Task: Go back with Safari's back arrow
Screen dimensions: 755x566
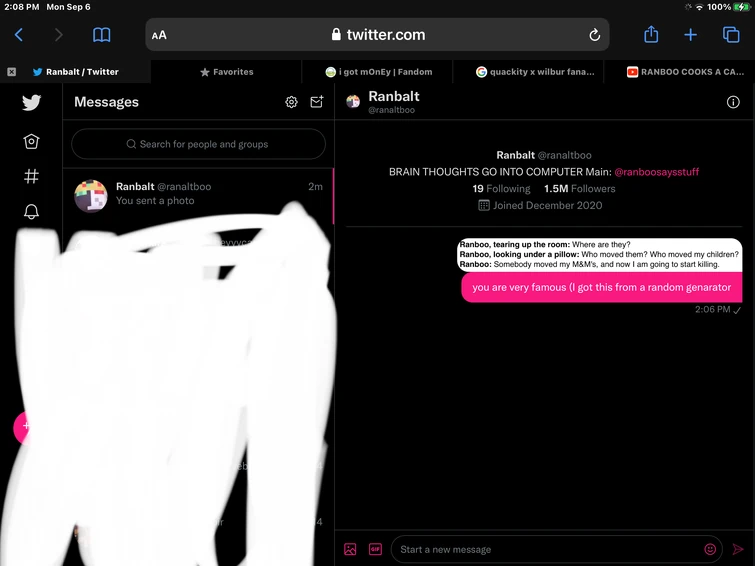Action: (x=19, y=35)
